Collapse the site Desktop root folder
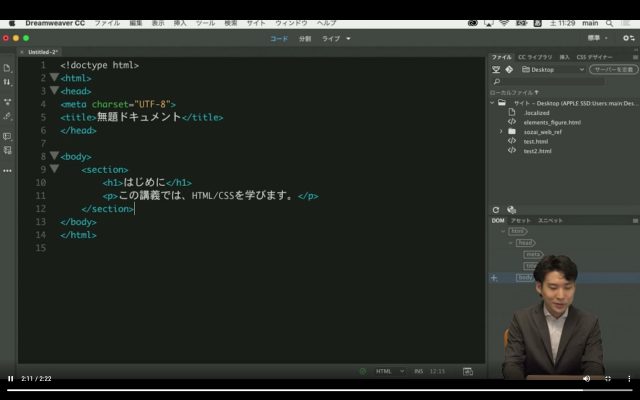 click(492, 103)
